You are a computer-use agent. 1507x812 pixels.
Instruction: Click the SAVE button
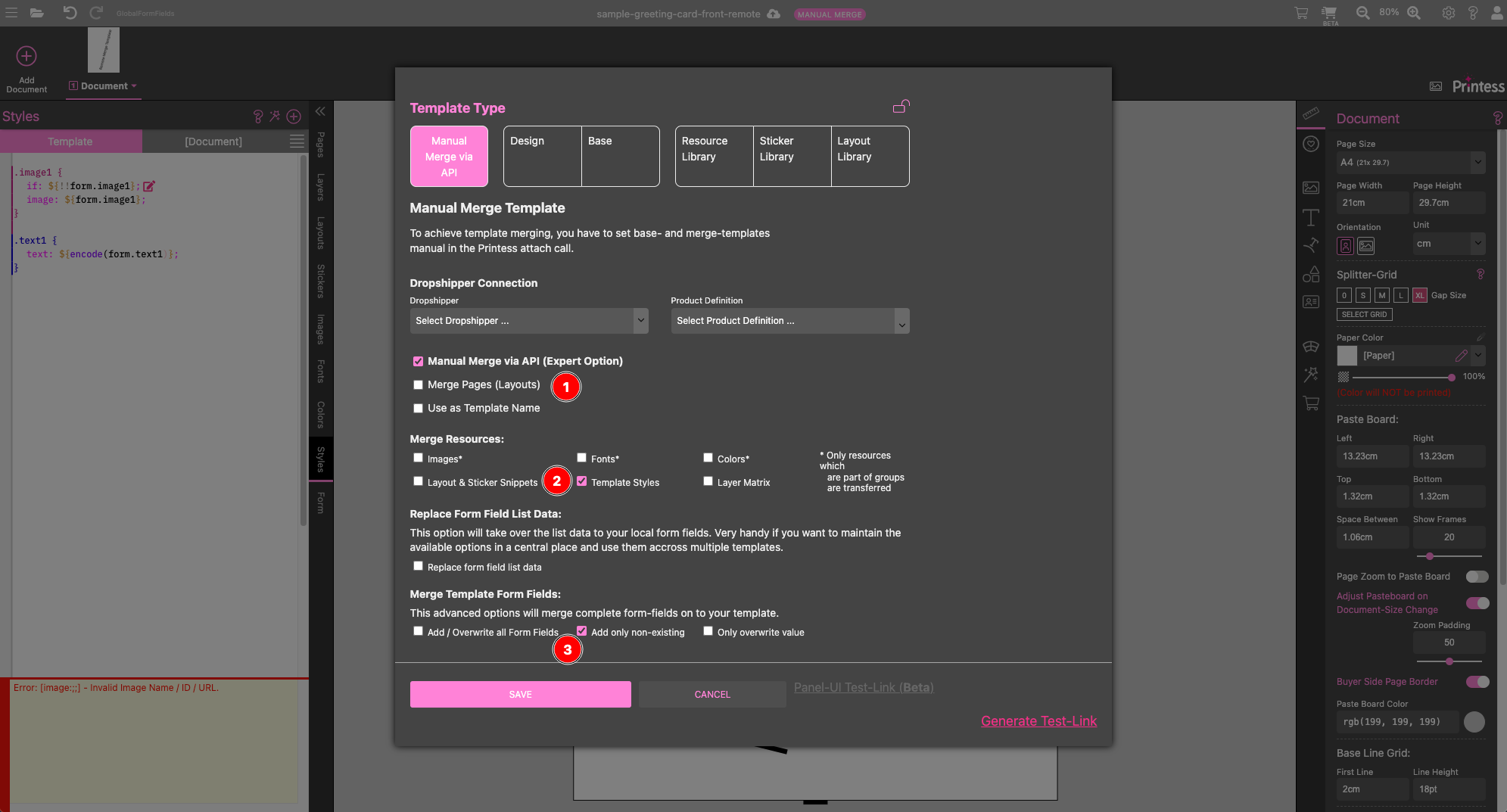click(520, 694)
